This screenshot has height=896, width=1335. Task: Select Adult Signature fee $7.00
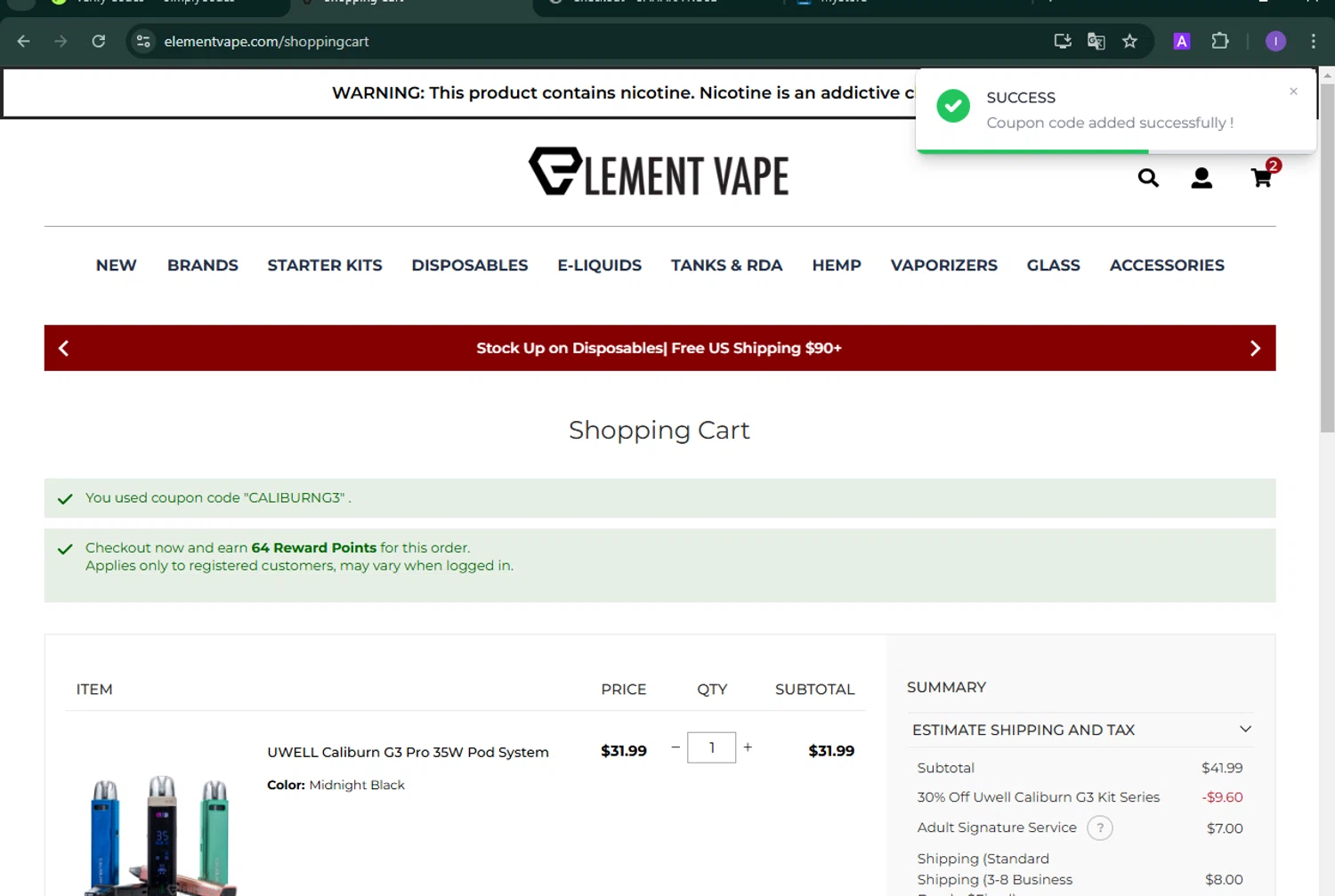1225,828
